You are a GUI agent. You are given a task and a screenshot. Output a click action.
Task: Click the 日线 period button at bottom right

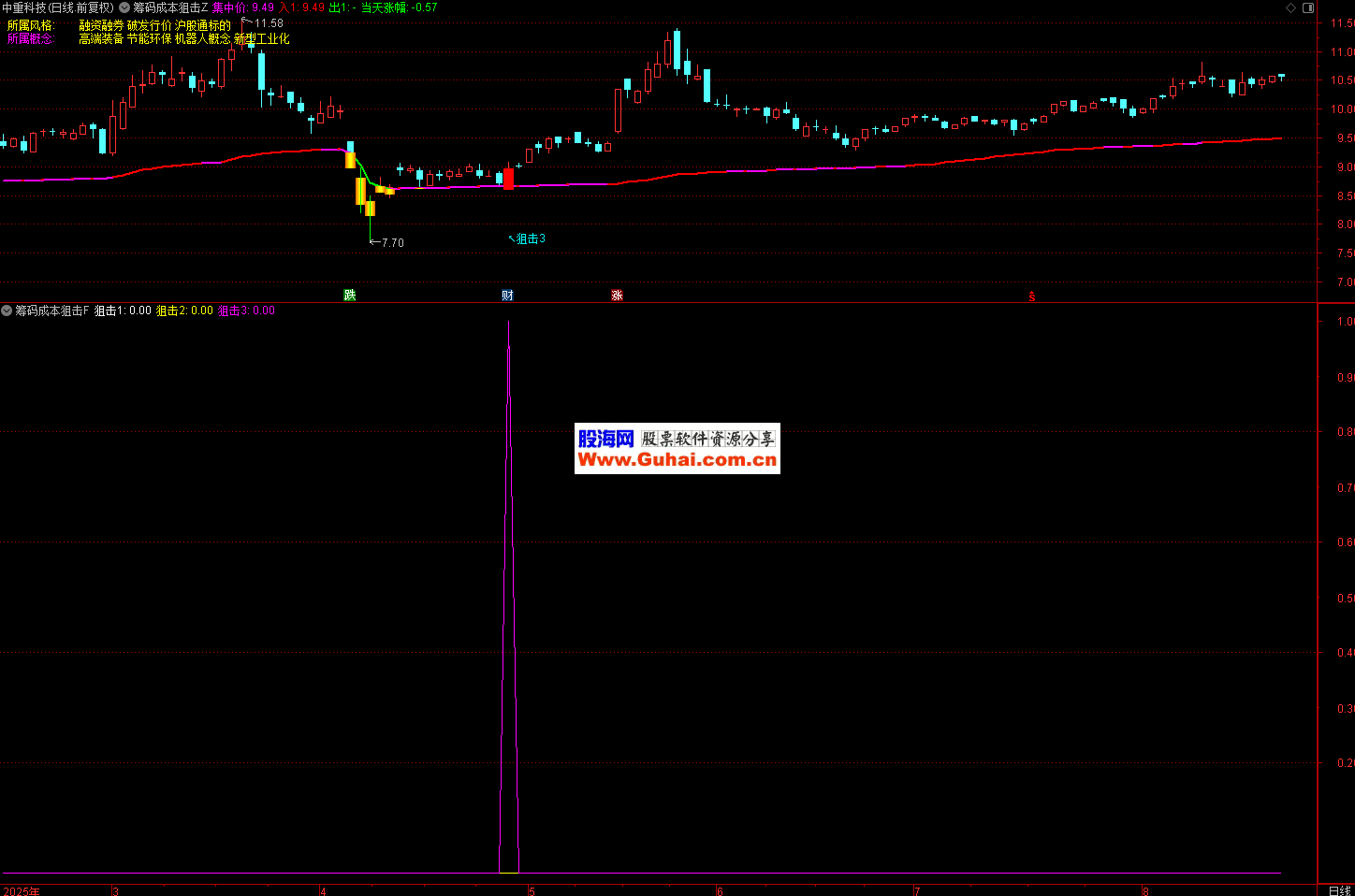point(1340,890)
